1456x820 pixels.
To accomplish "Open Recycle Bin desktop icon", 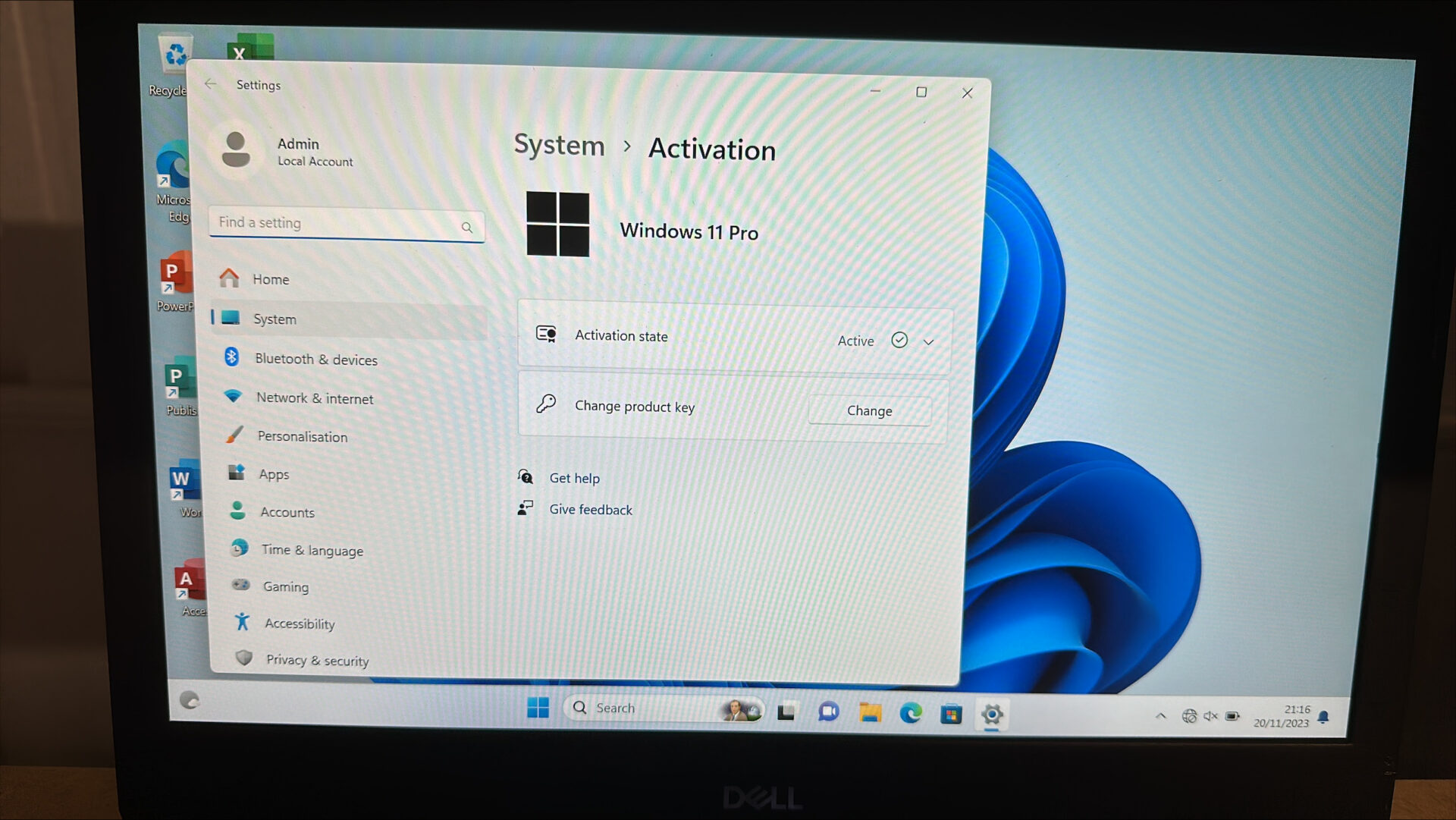I will pos(171,65).
